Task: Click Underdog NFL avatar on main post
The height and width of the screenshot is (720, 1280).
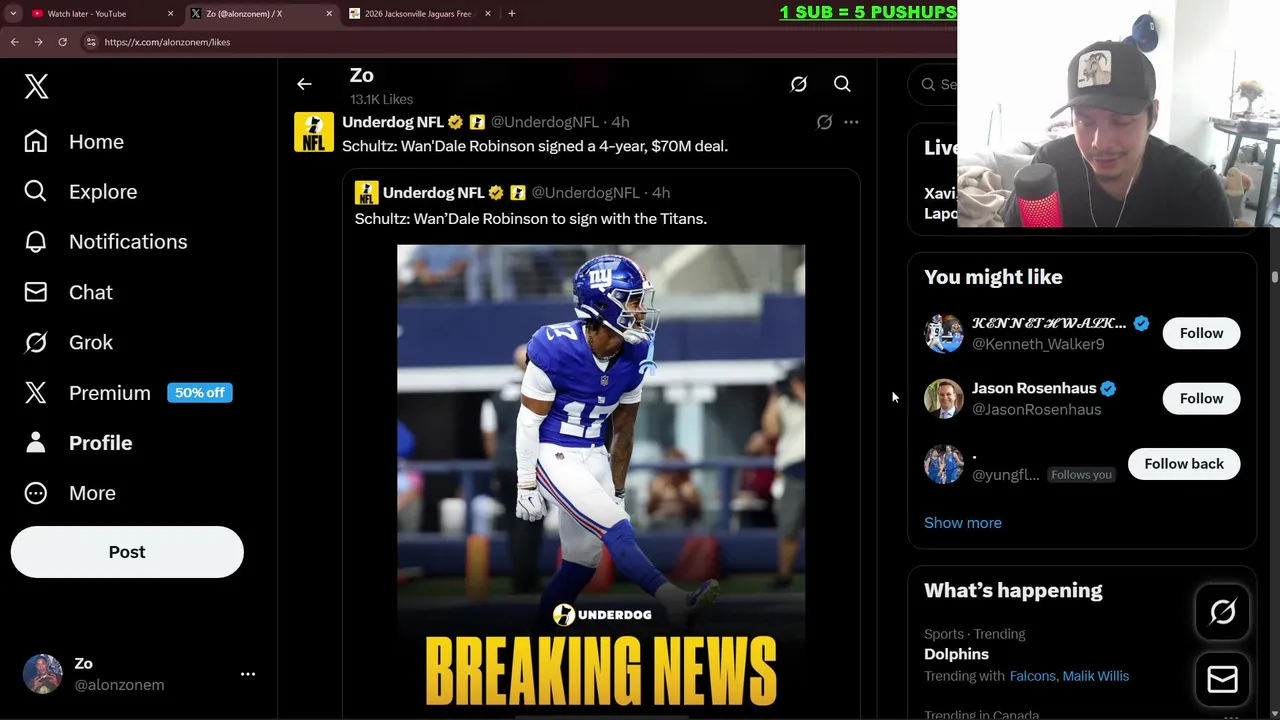Action: click(x=313, y=132)
